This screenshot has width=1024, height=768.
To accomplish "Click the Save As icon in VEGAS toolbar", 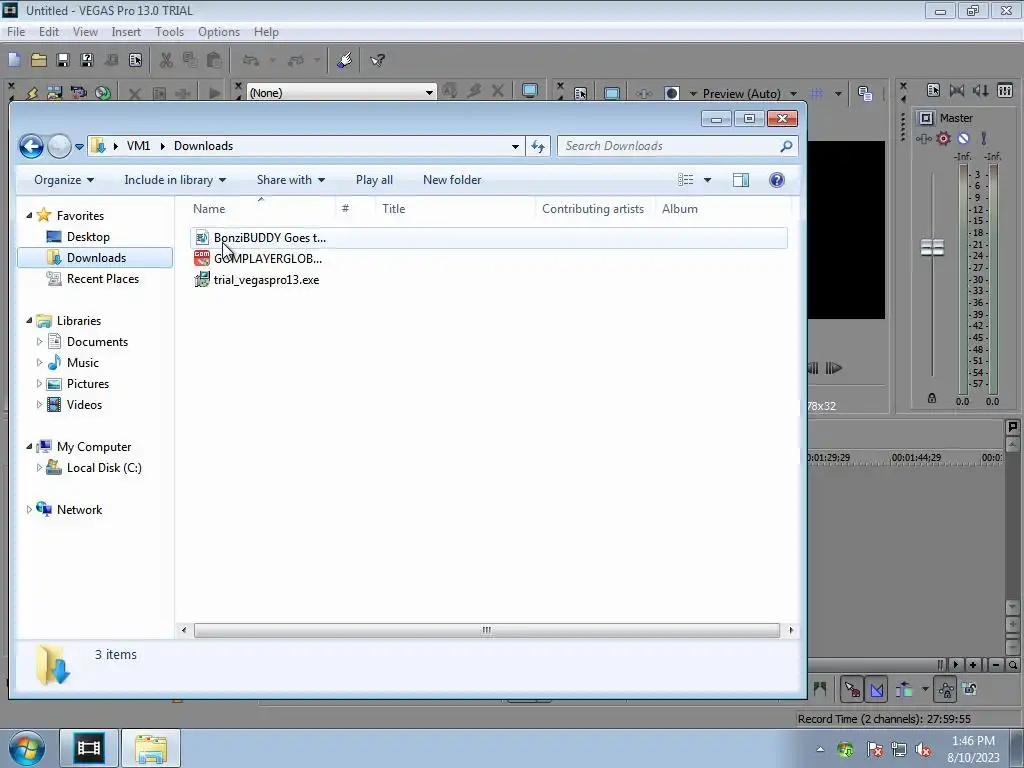I will [x=87, y=60].
